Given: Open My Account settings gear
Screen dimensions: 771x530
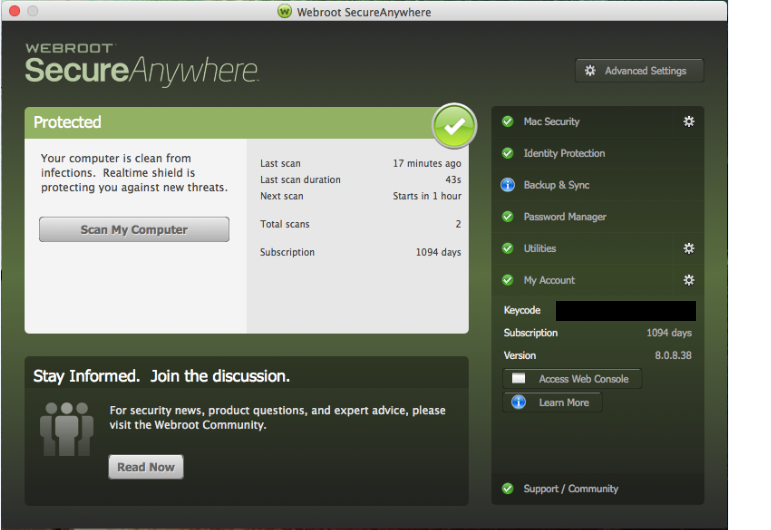Looking at the screenshot, I should [x=688, y=280].
